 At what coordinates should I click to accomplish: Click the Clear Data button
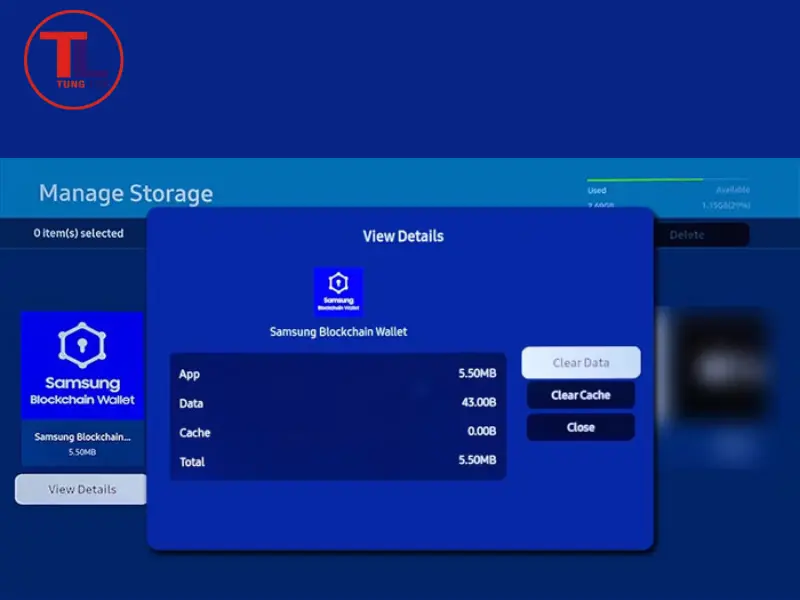click(x=581, y=363)
